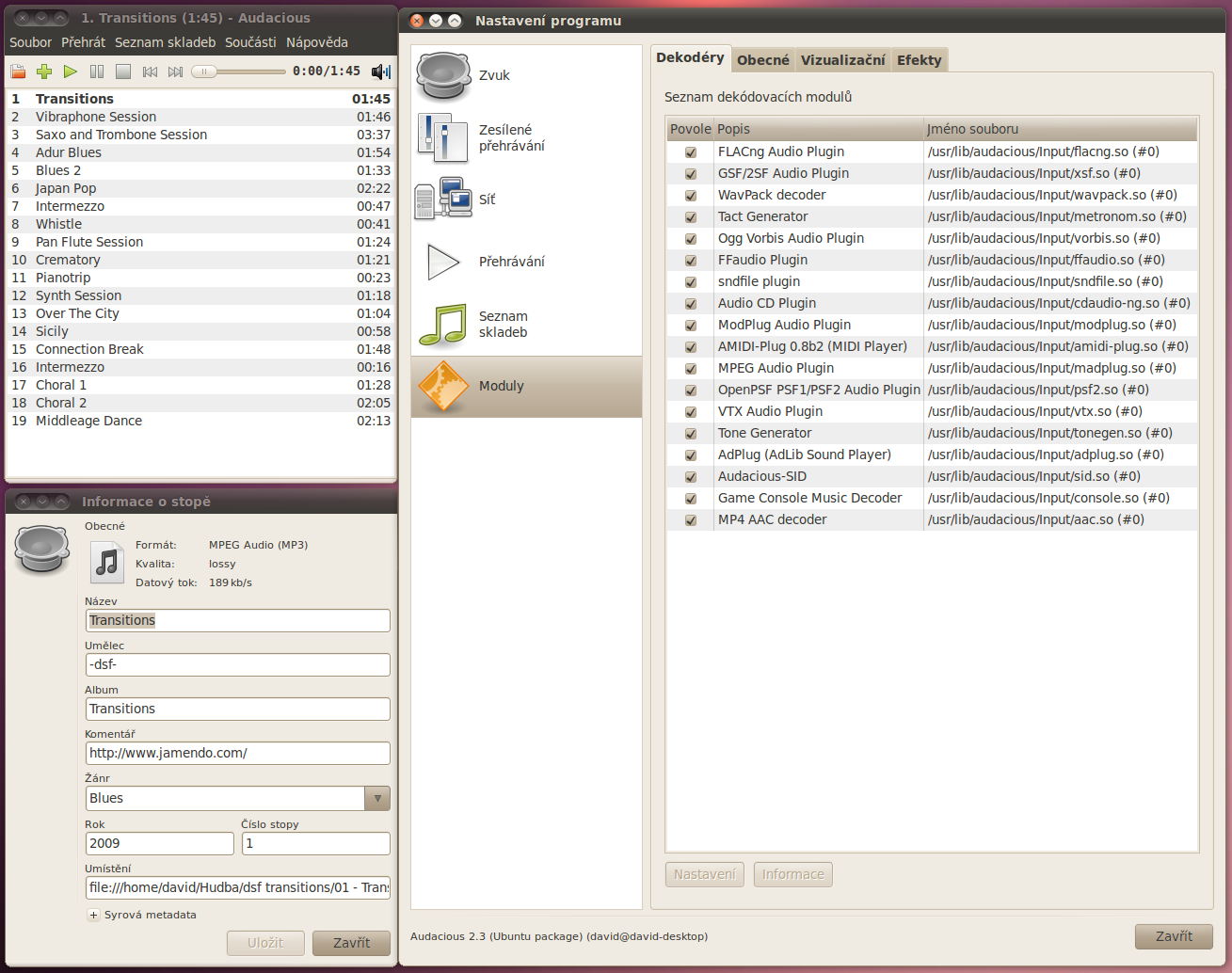Select Tone Generator plugin row
The image size is (1232, 973).
[933, 433]
